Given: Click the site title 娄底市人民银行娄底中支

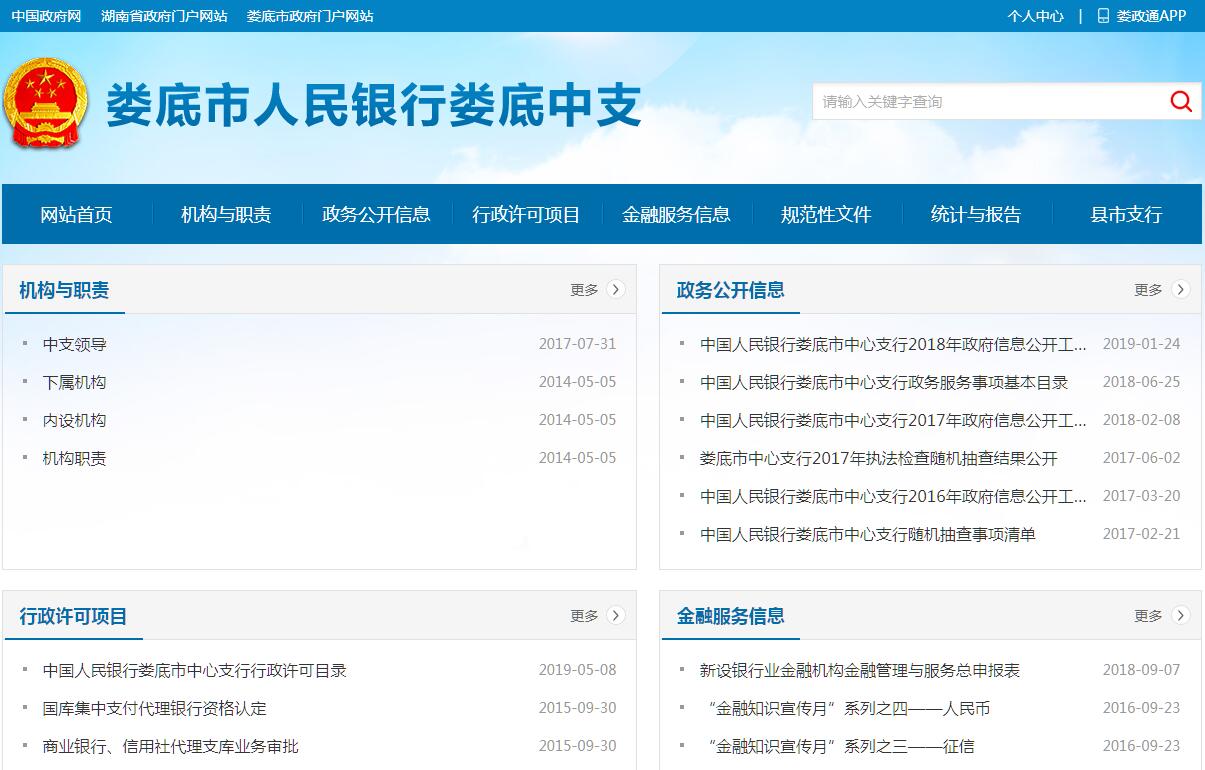Looking at the screenshot, I should tap(373, 104).
